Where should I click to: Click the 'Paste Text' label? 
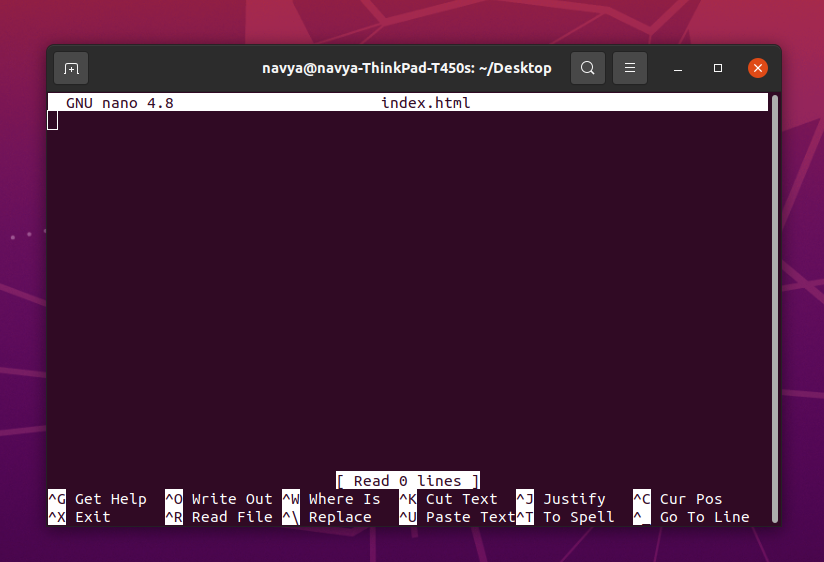[471, 517]
